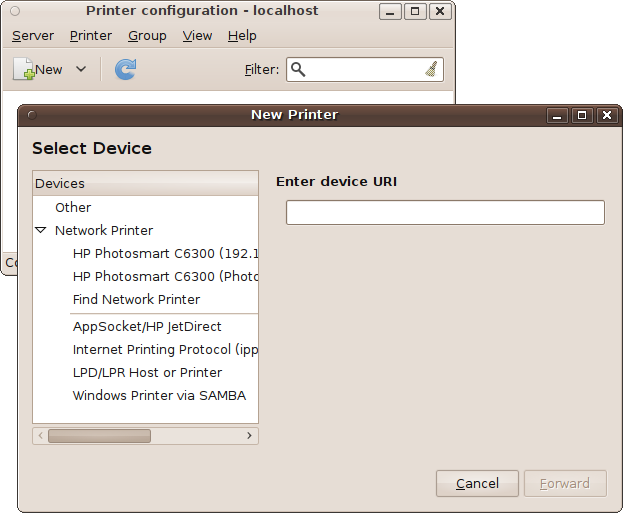
Task: Open the View menu
Action: [x=197, y=36]
